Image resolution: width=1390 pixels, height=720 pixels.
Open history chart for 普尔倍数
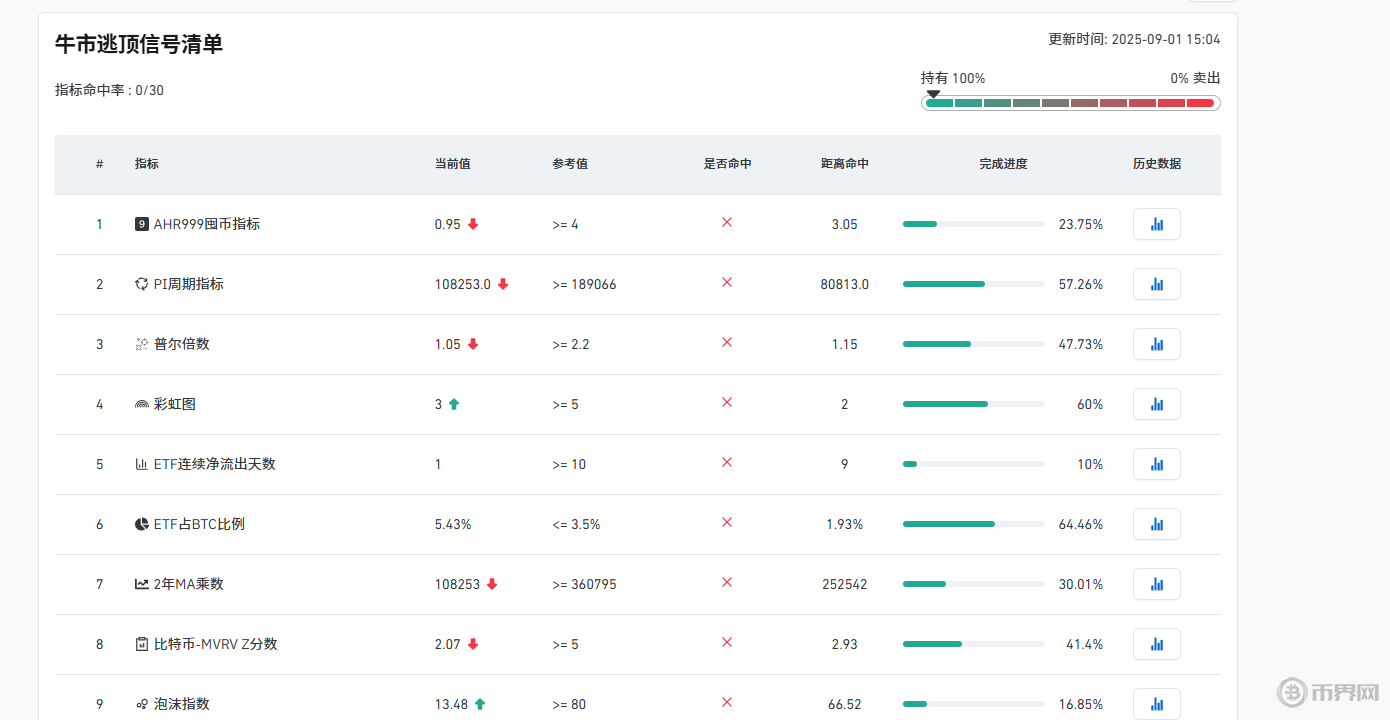[x=1156, y=344]
